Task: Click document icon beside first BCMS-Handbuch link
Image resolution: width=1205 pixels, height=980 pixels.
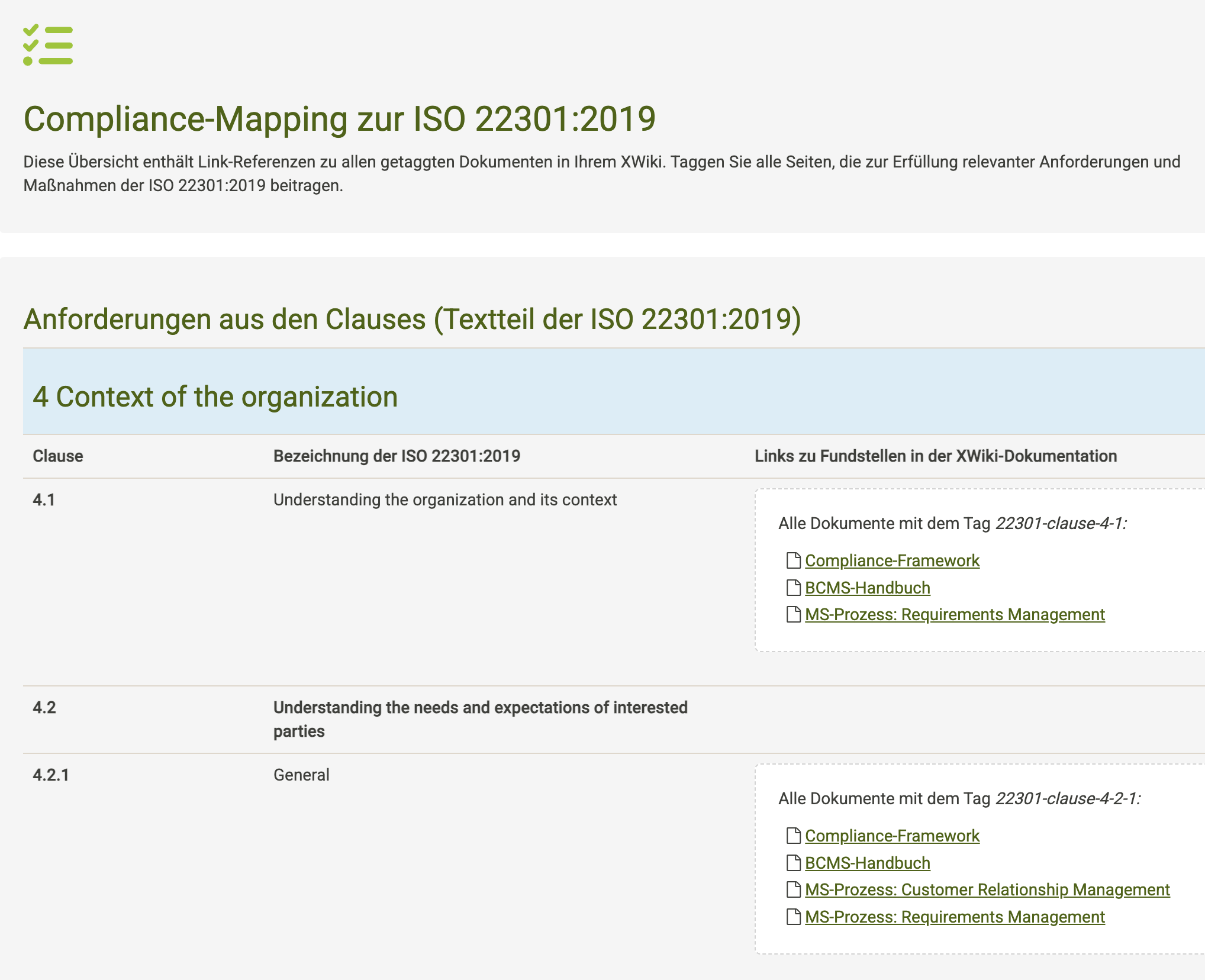Action: [x=793, y=587]
